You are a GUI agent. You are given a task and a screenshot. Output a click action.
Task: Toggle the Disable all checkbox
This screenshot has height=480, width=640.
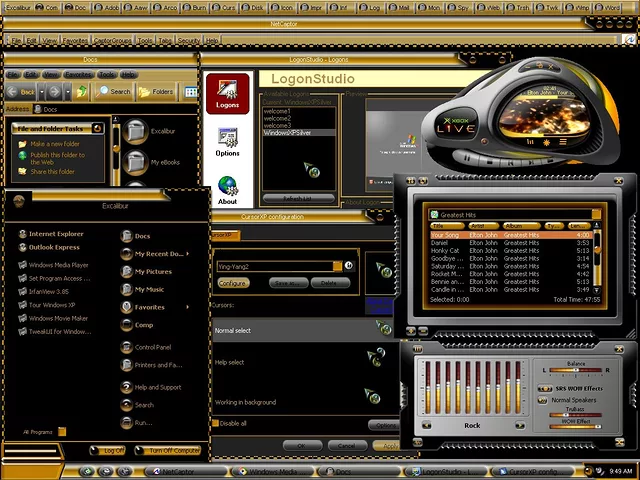(x=215, y=423)
